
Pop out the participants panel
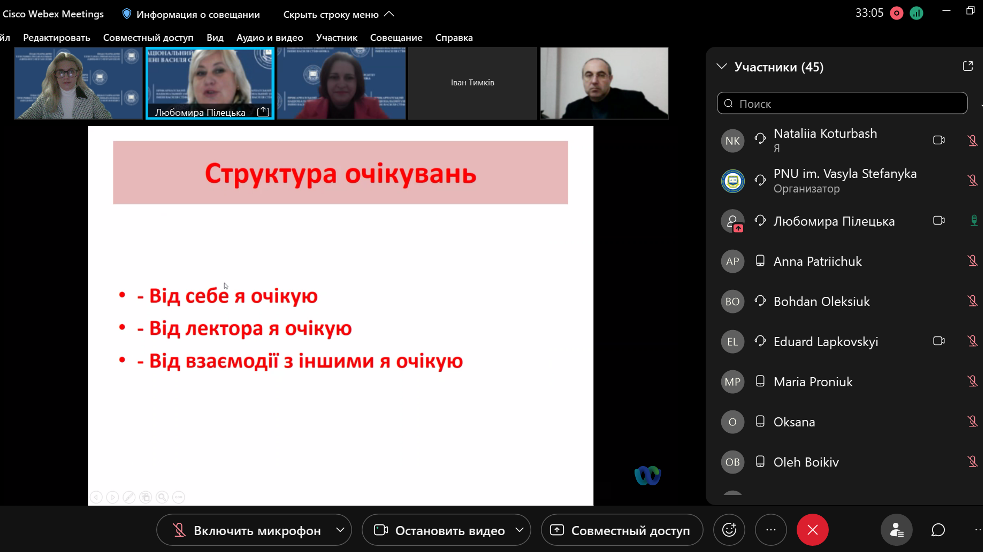(x=967, y=67)
